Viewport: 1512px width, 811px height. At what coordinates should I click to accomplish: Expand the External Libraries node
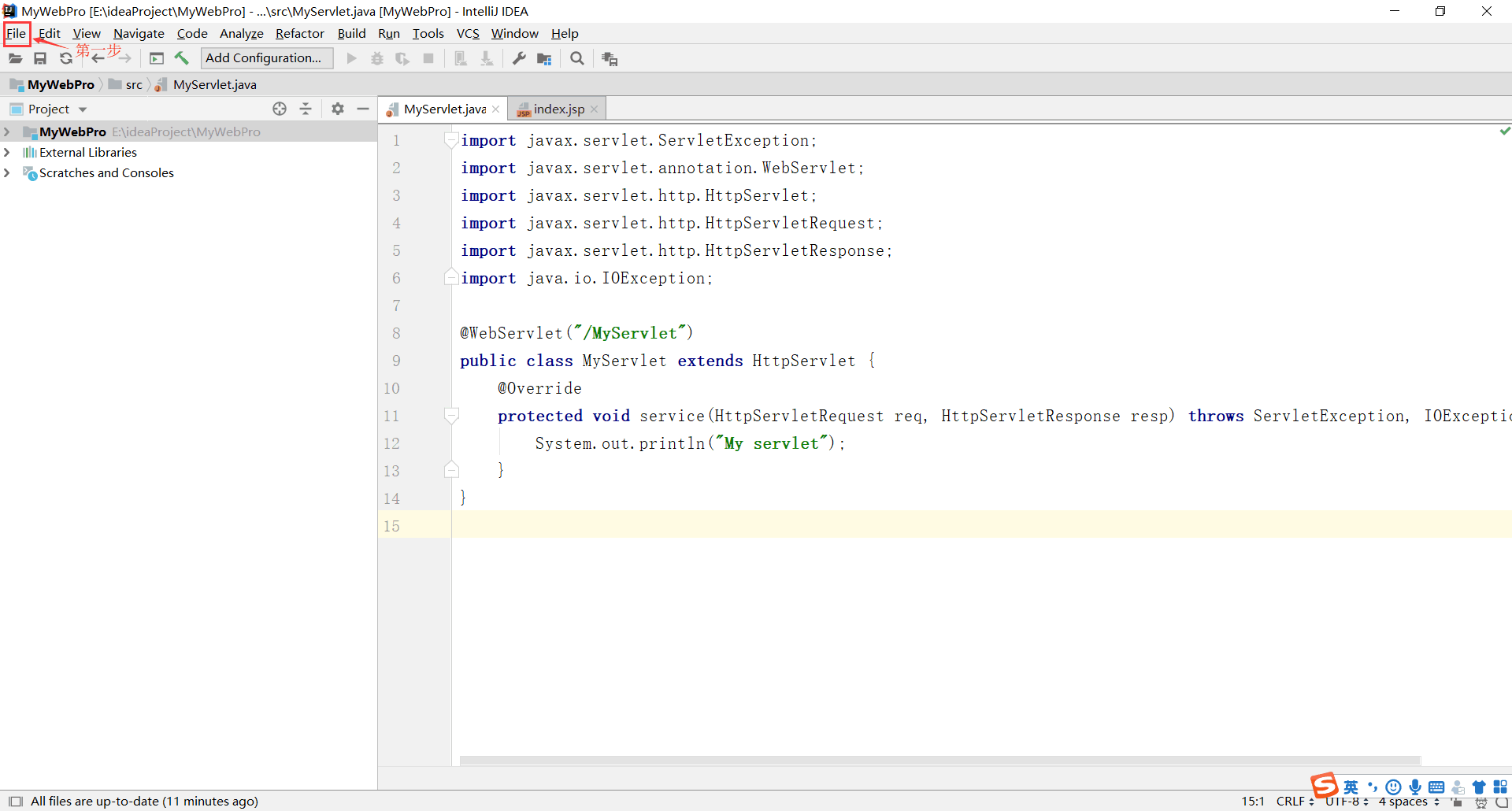pos(7,152)
